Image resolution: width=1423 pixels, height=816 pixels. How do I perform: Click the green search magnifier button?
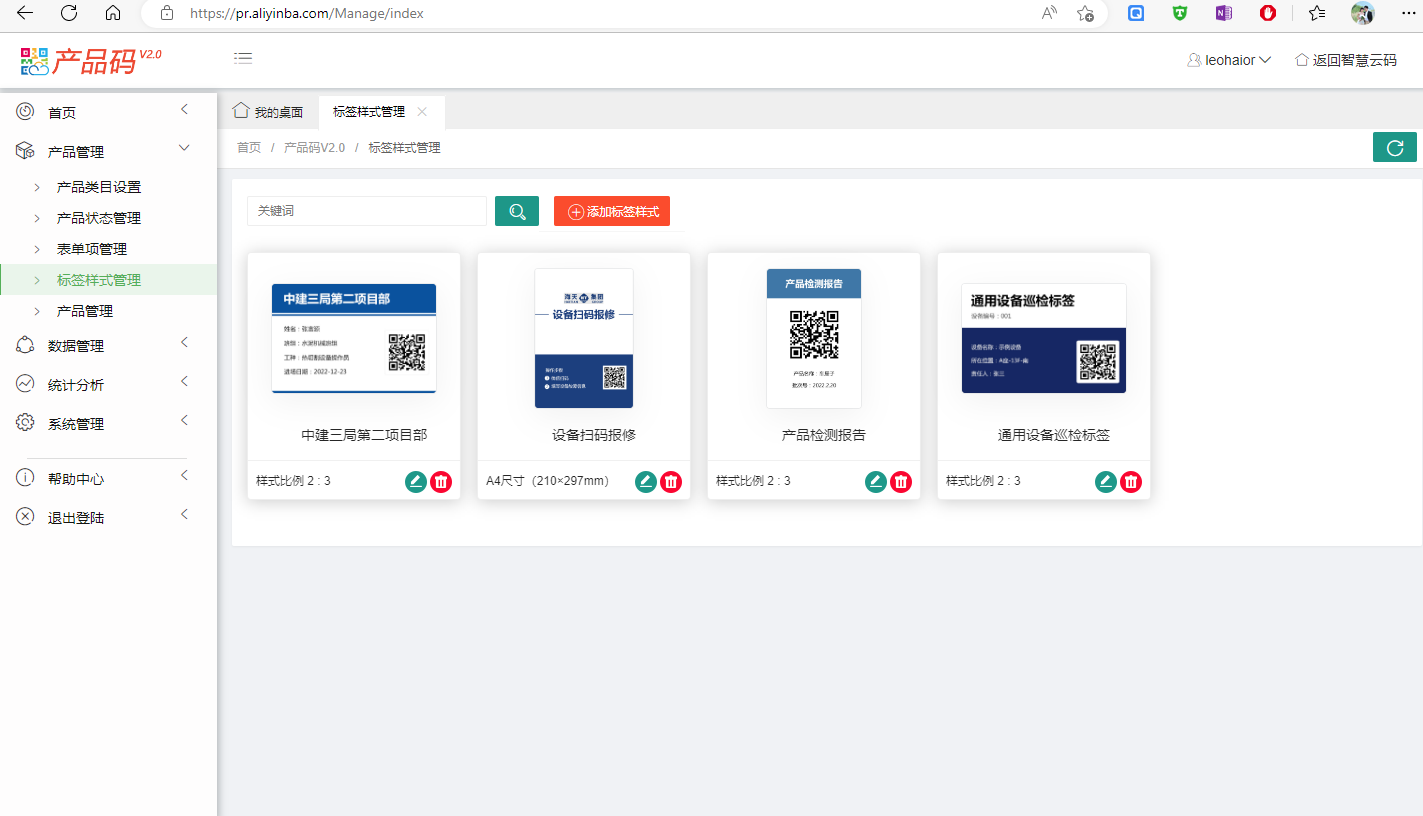click(x=517, y=211)
